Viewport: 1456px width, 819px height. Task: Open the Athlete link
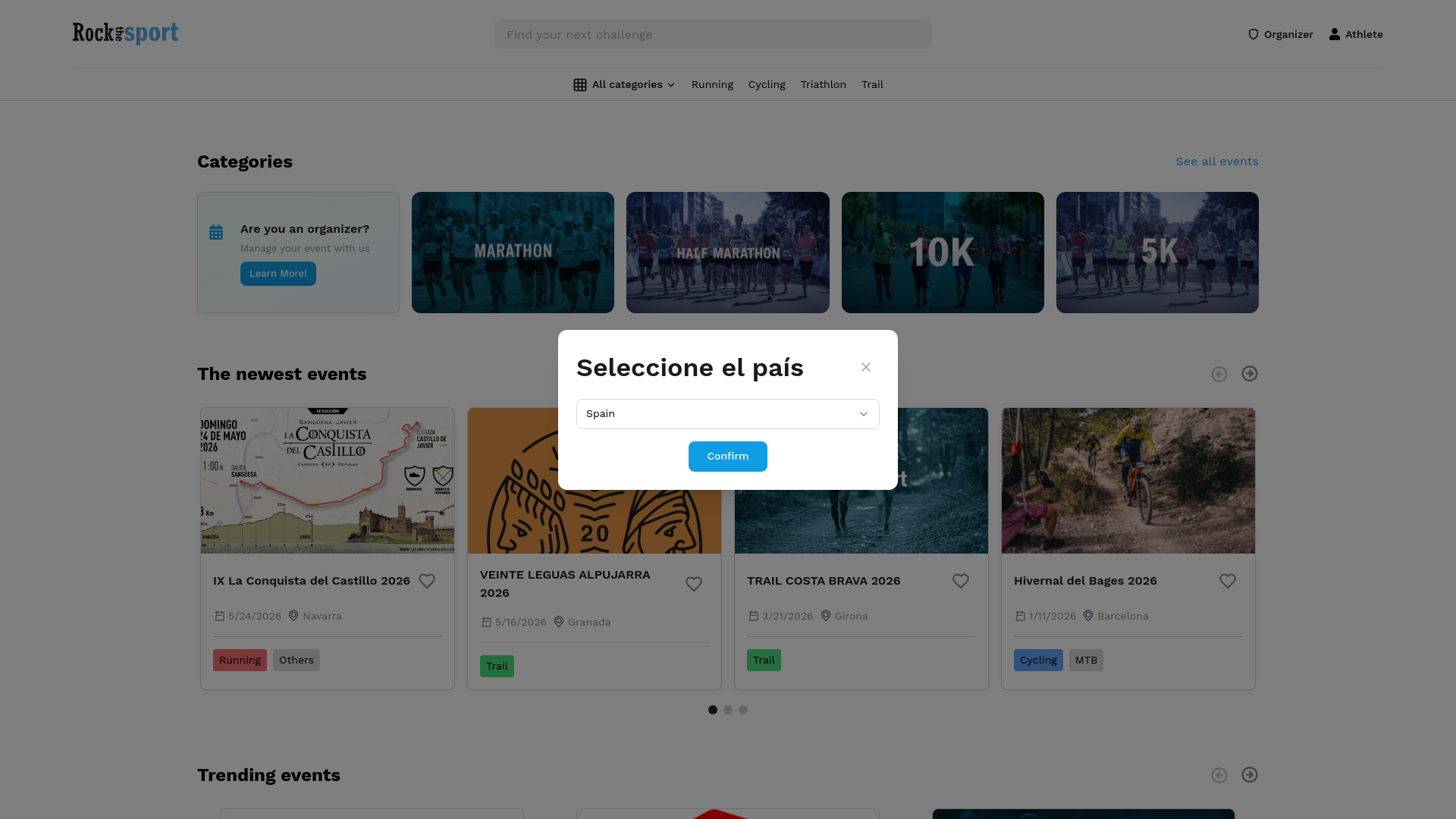tap(1356, 34)
